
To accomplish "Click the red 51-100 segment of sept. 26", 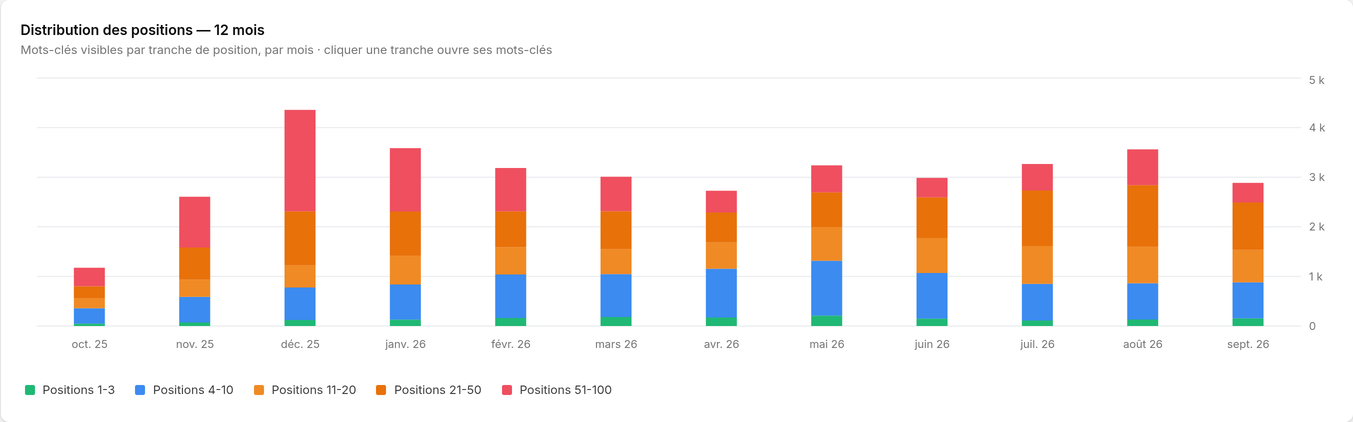I will [1248, 193].
